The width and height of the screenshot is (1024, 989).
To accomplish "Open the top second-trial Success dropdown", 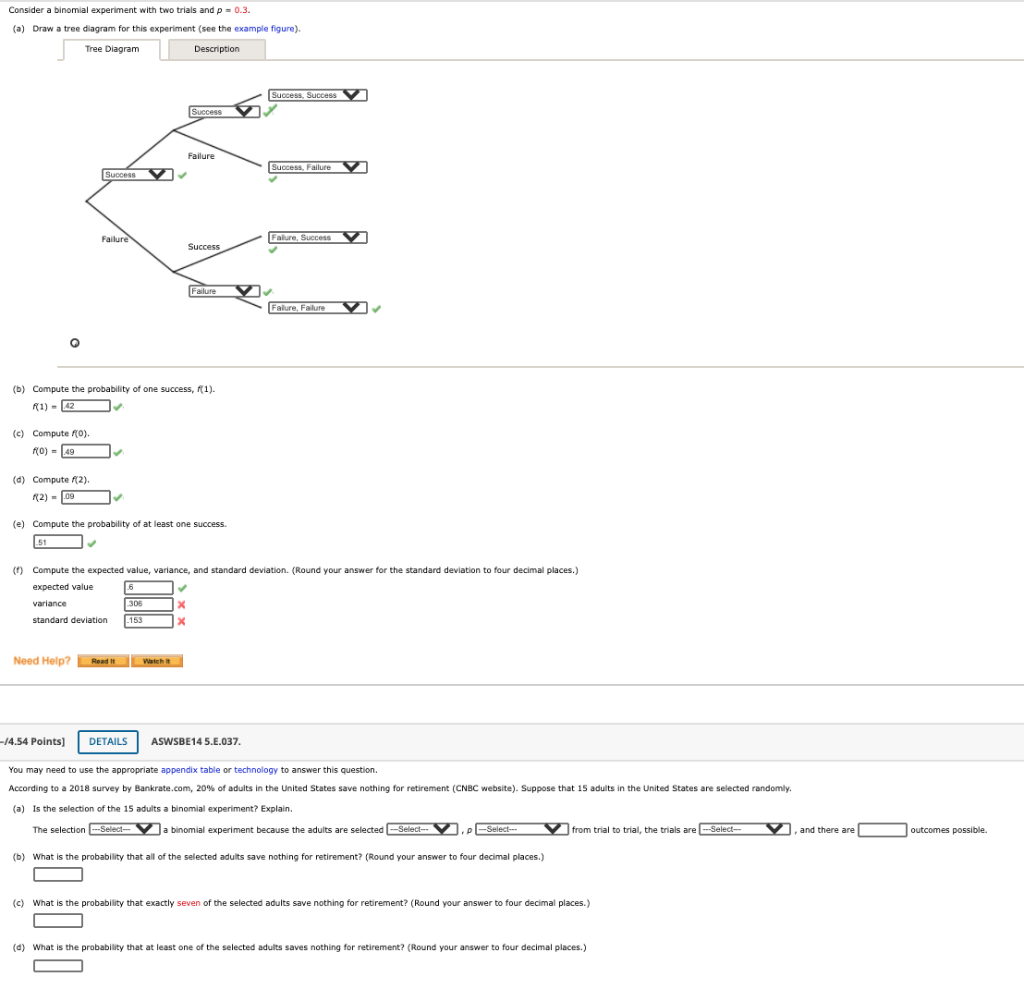I will tap(224, 112).
